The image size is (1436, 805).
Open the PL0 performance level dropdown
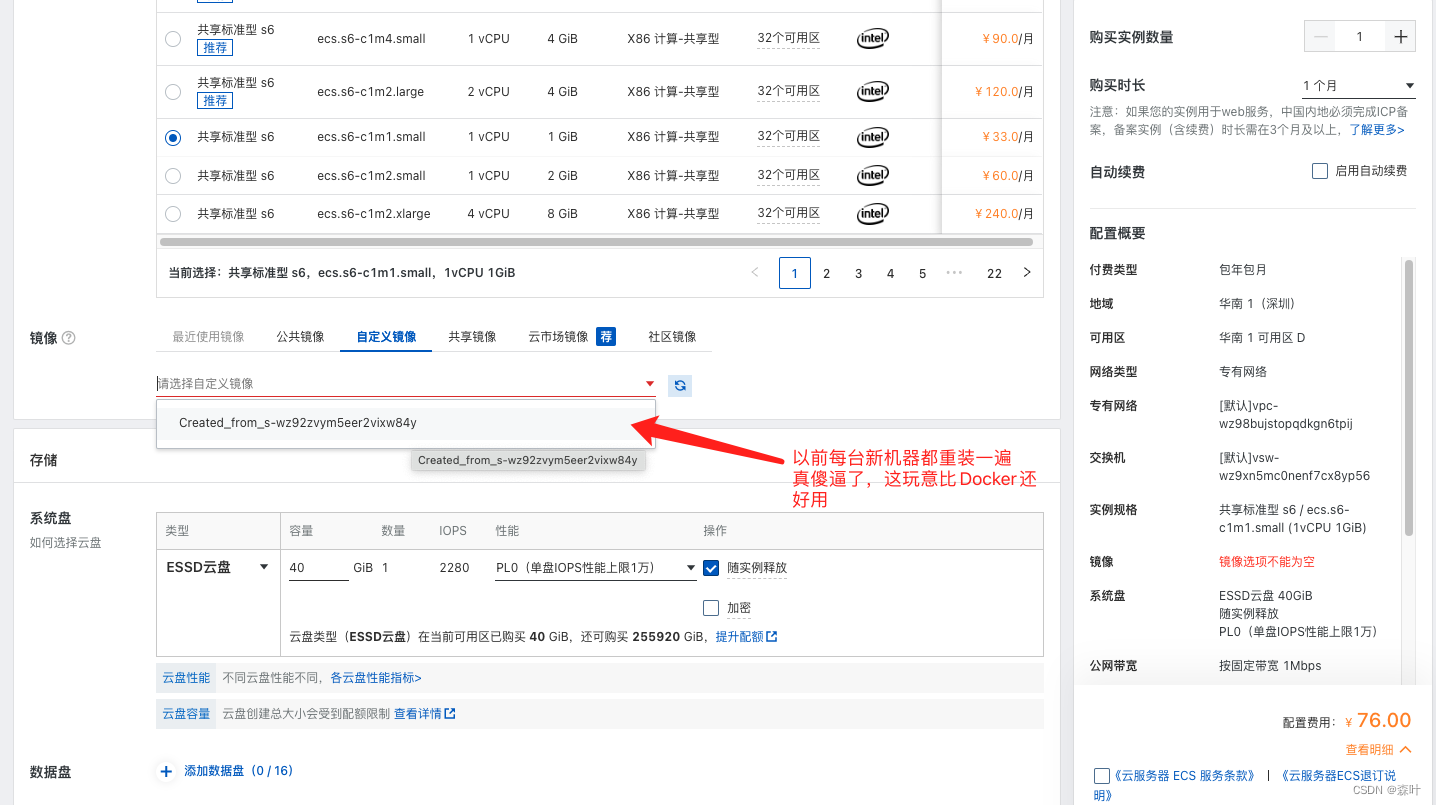596,568
